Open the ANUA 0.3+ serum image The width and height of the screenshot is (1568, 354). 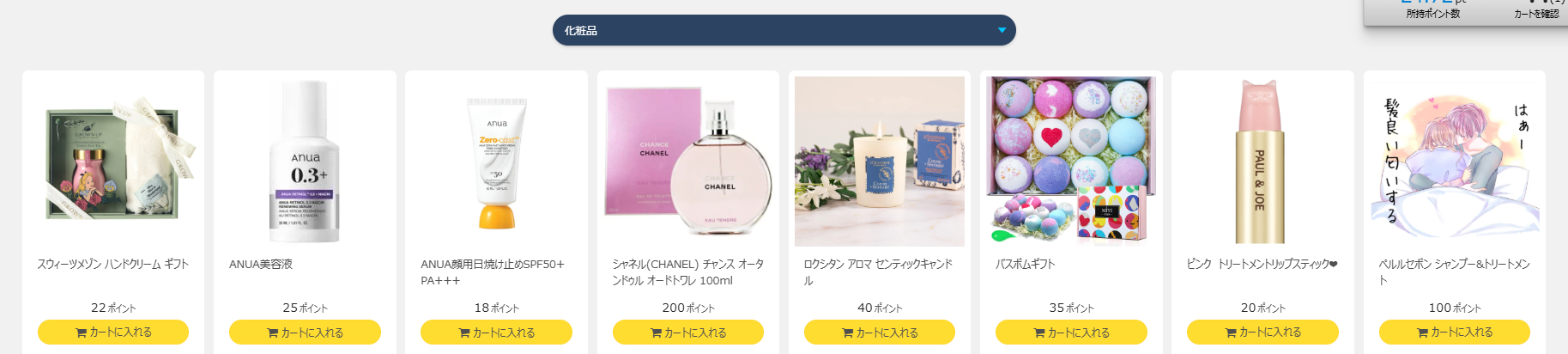[305, 162]
